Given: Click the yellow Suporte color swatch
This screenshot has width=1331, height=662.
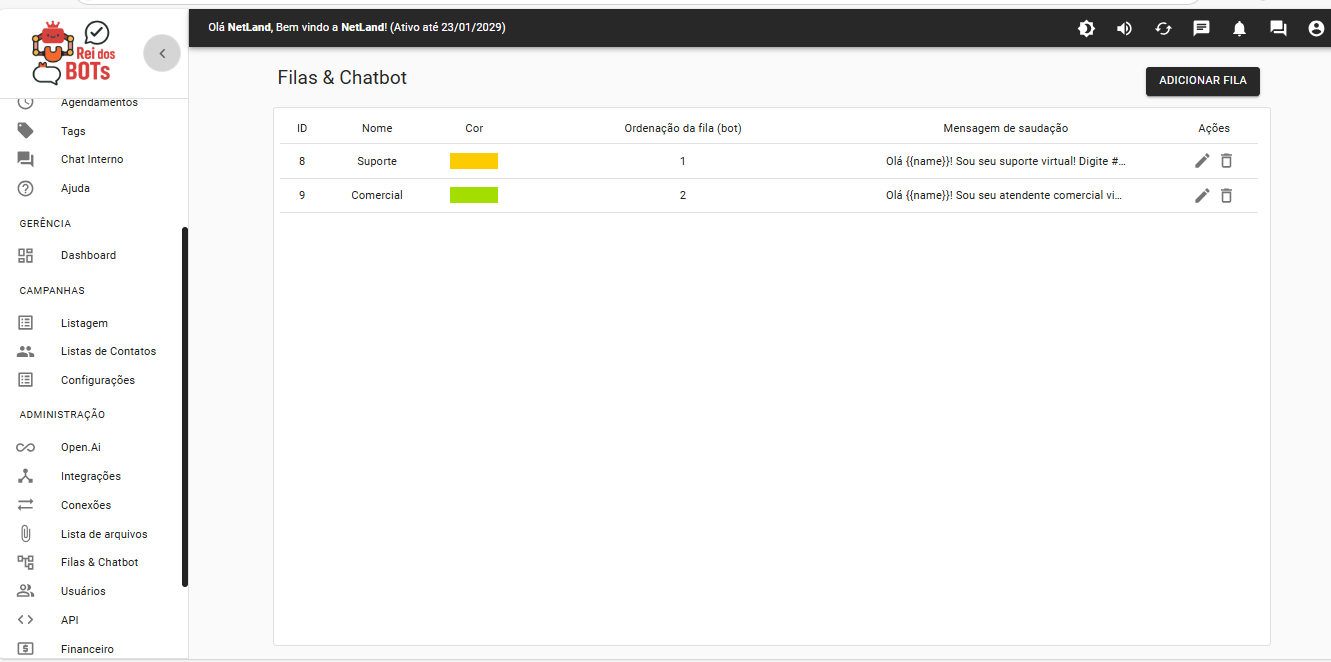Looking at the screenshot, I should tap(473, 161).
